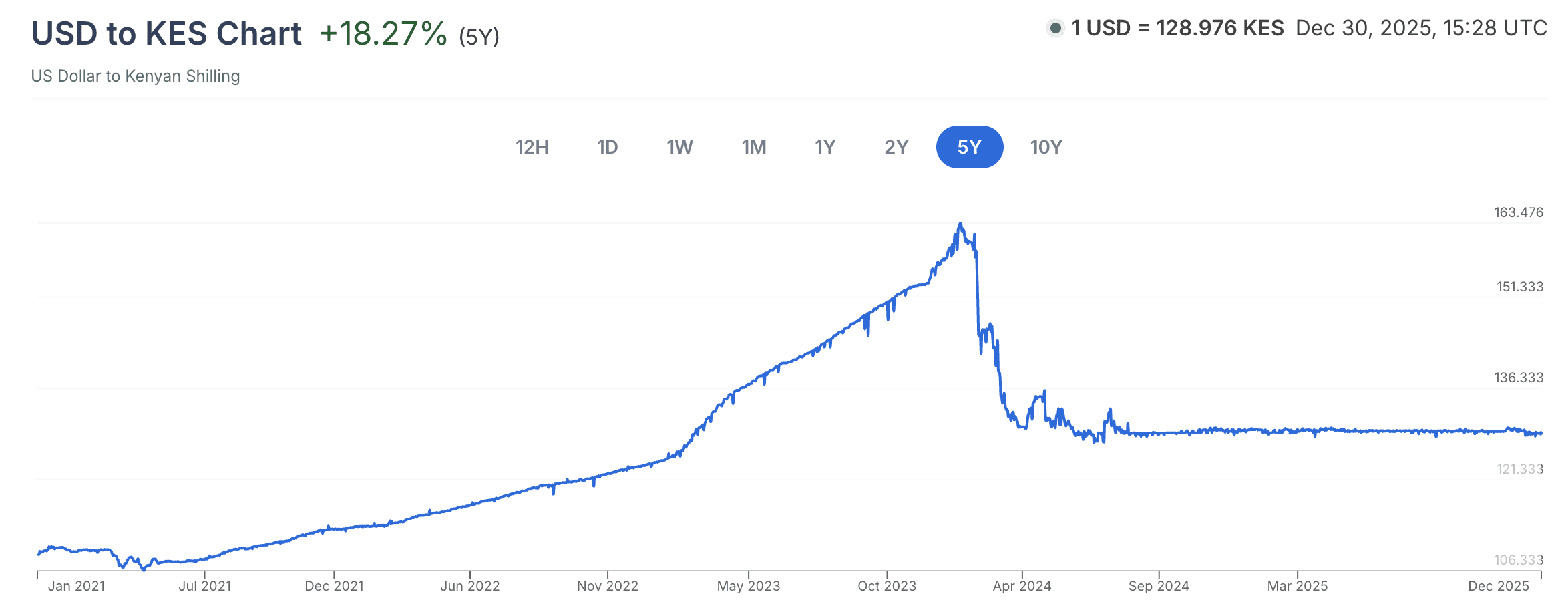Expand chart to 10Y range

1046,147
